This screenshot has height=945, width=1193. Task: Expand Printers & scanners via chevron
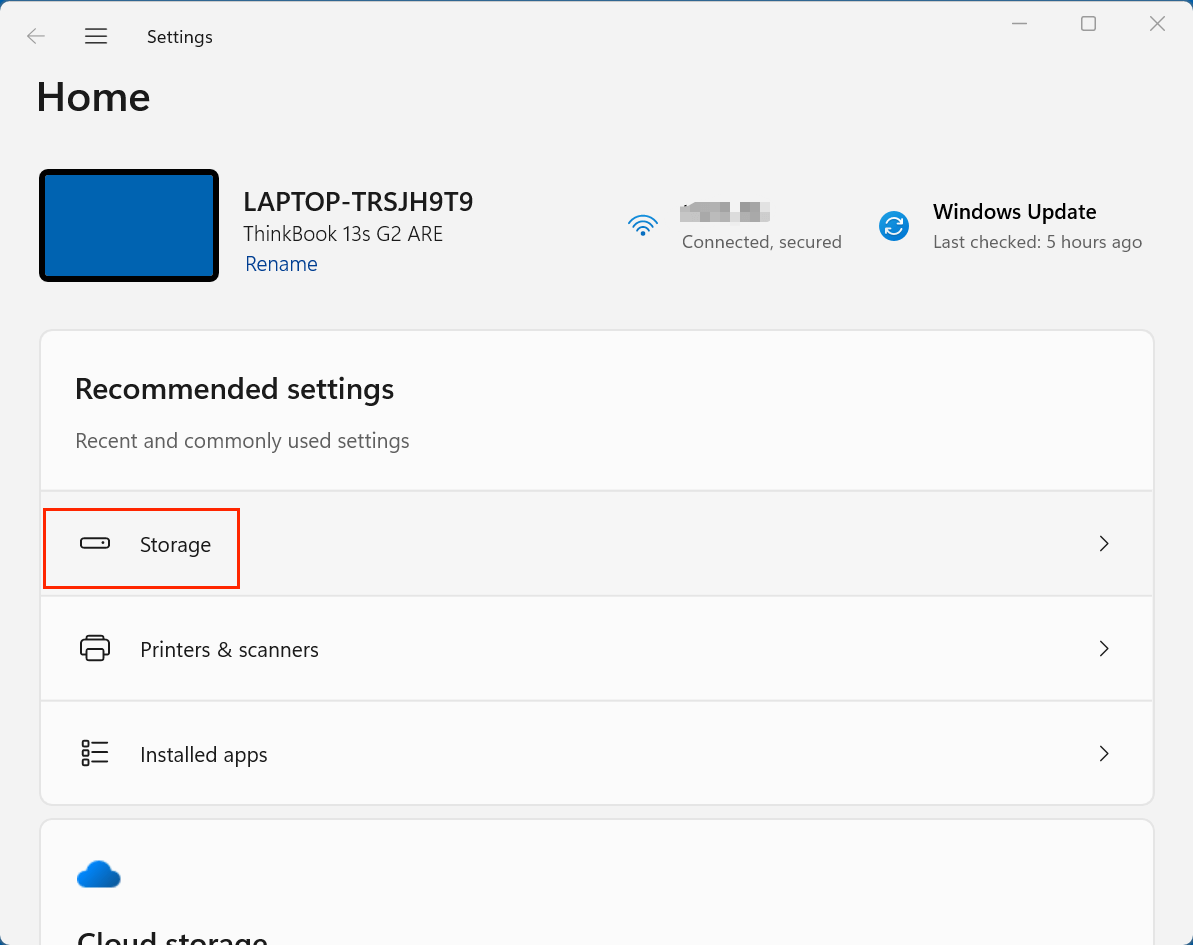pyautogui.click(x=1104, y=649)
